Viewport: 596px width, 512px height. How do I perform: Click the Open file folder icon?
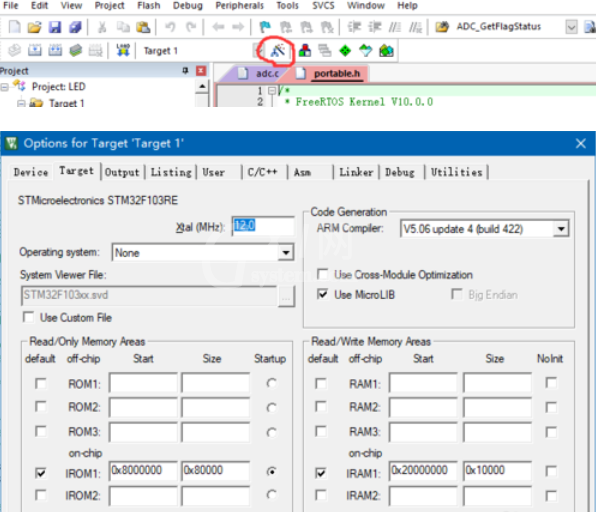[x=34, y=27]
